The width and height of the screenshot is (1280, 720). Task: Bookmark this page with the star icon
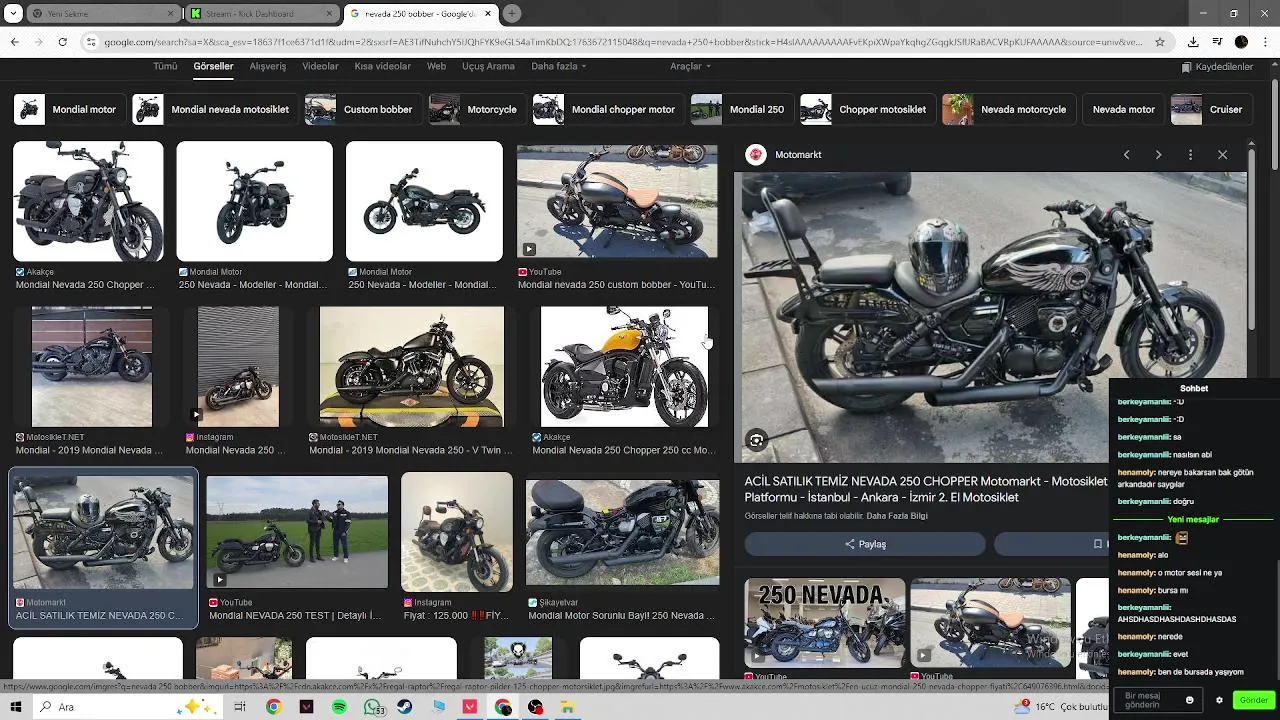point(1160,42)
